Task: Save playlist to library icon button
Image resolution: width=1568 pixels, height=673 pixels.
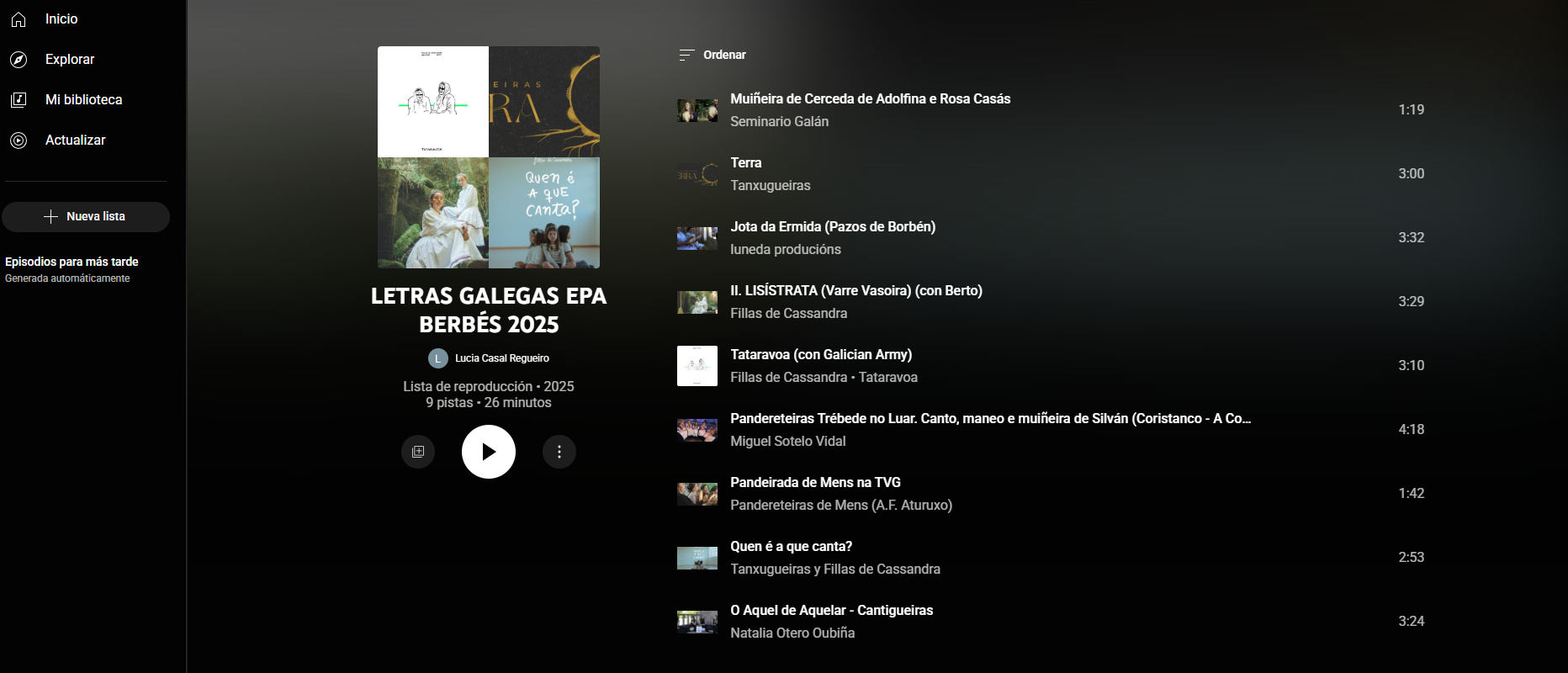Action: pyautogui.click(x=418, y=452)
